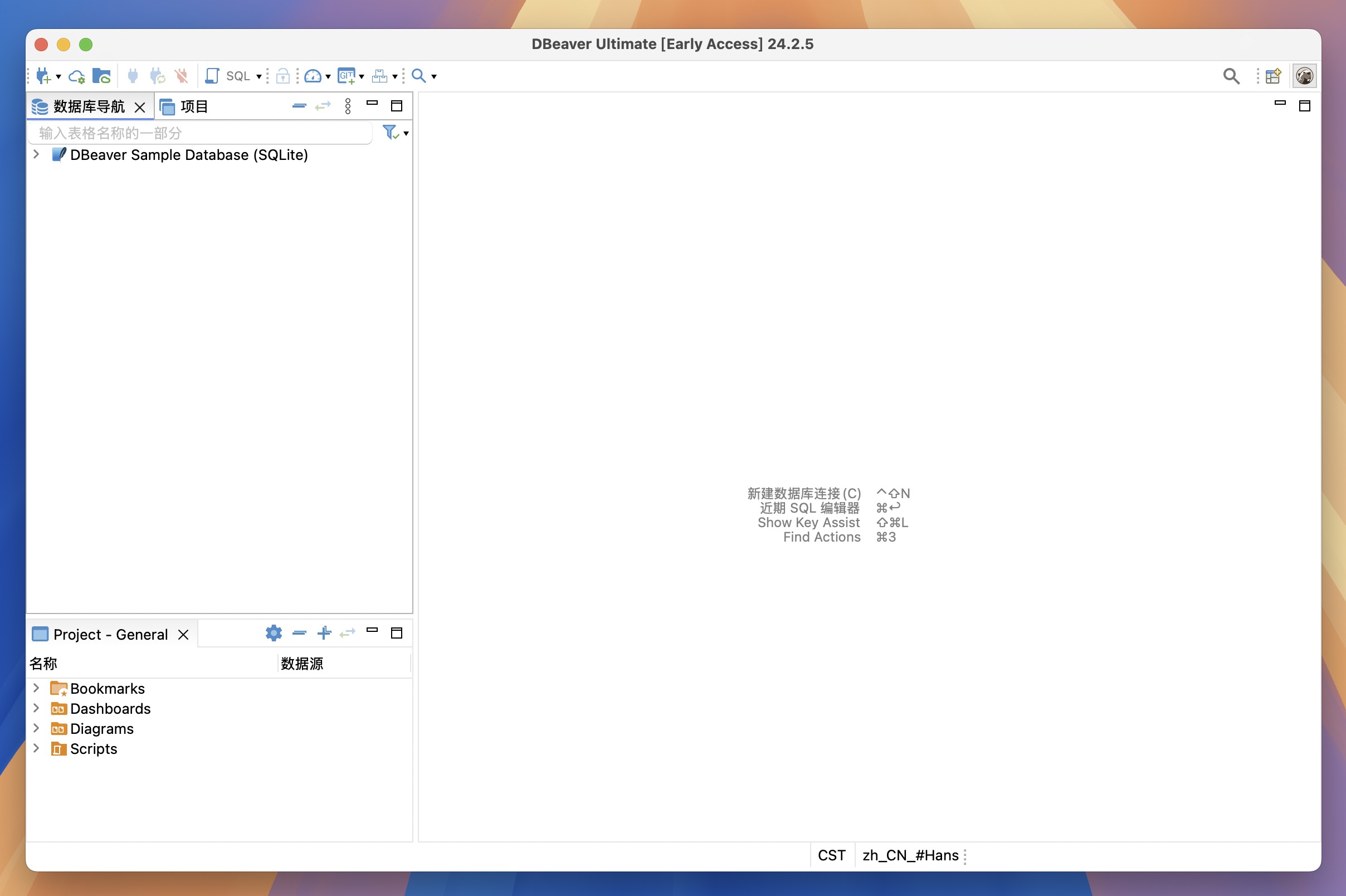The width and height of the screenshot is (1346, 896).
Task: Click the Git add project icon
Action: (346, 76)
